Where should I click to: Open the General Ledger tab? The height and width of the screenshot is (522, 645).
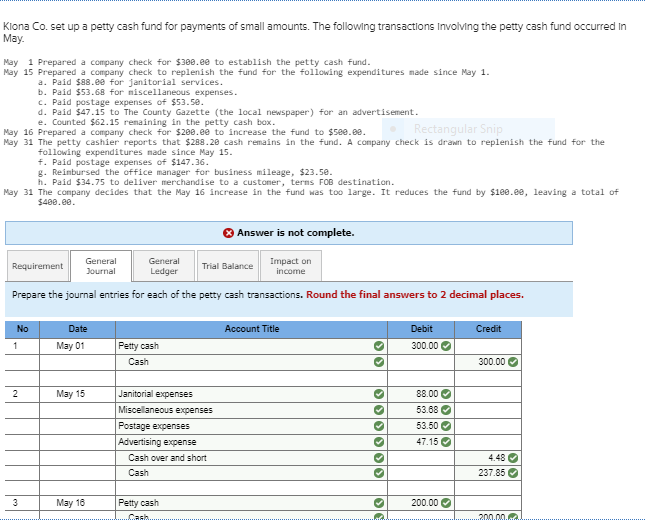coord(164,266)
